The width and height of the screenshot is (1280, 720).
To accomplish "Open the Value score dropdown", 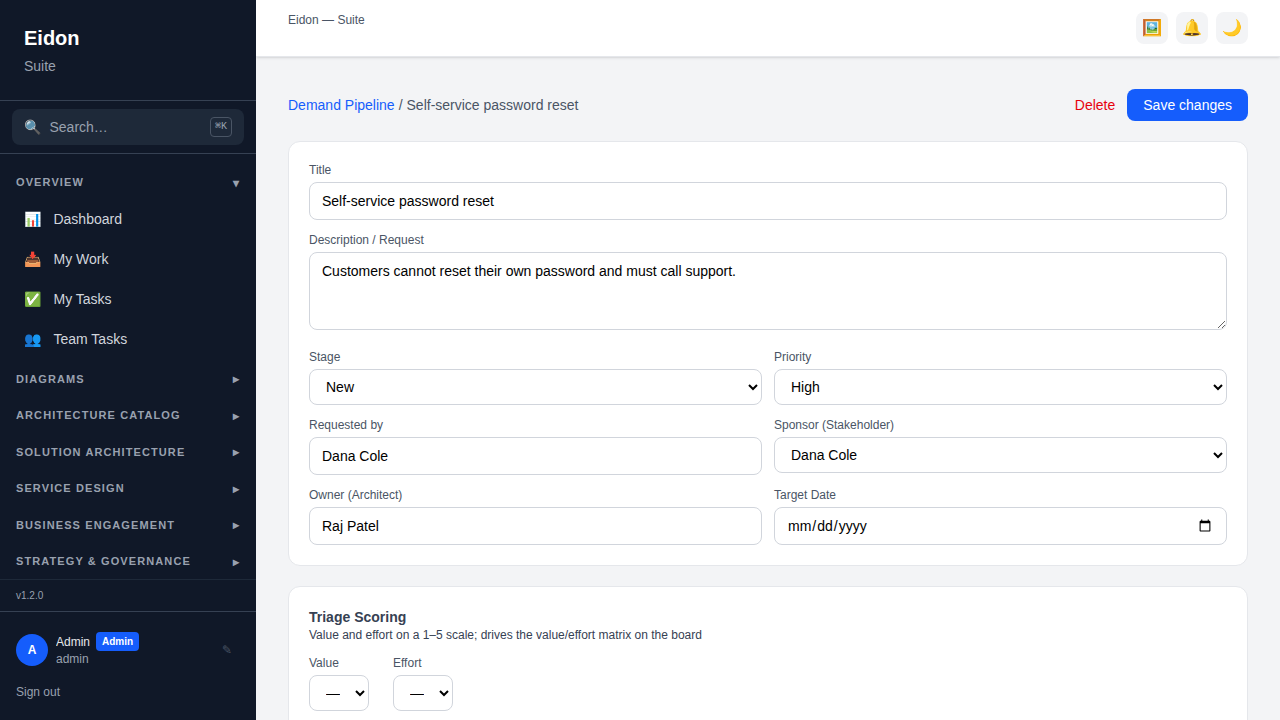I will [x=339, y=693].
